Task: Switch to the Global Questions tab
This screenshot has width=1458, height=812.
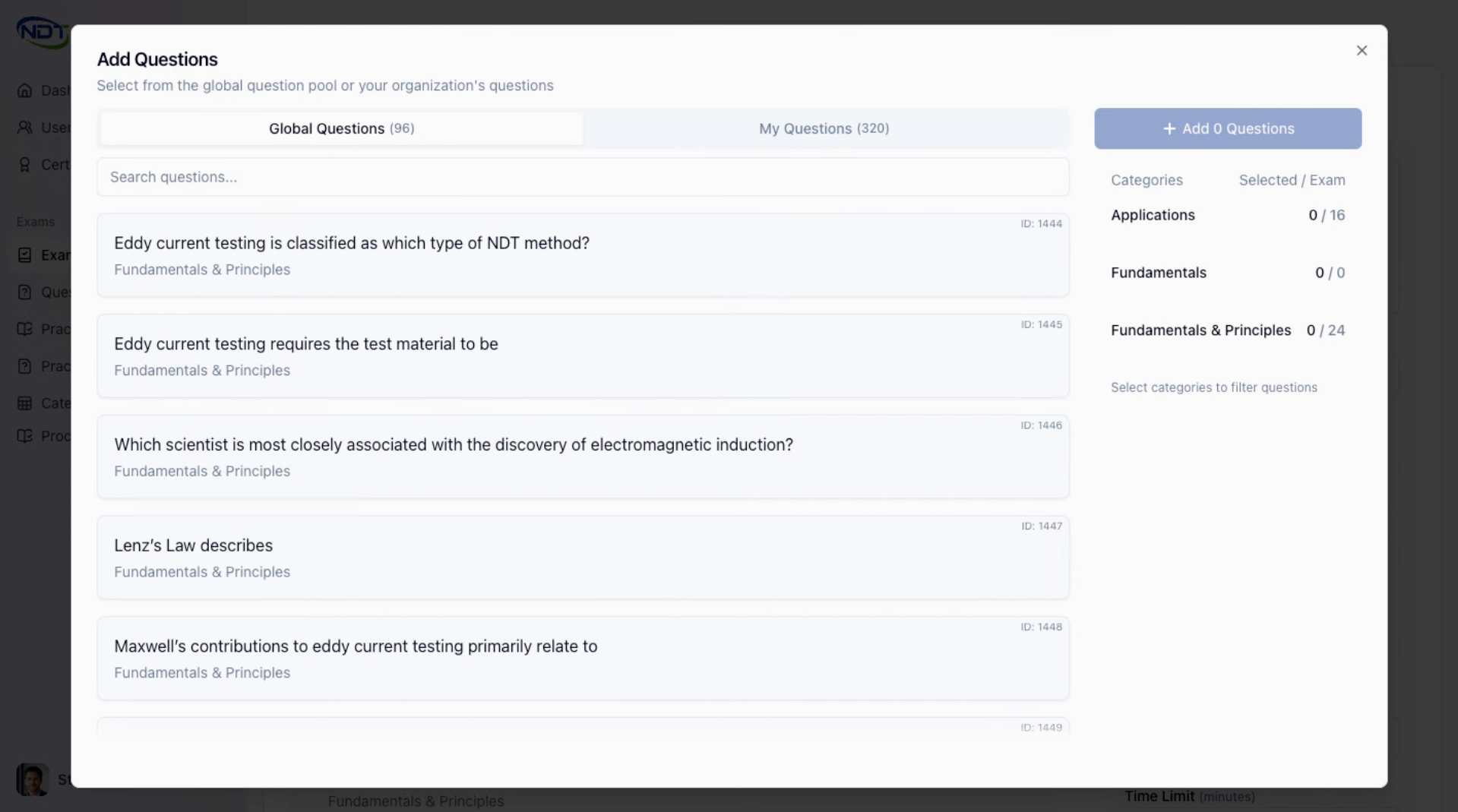Action: [341, 128]
